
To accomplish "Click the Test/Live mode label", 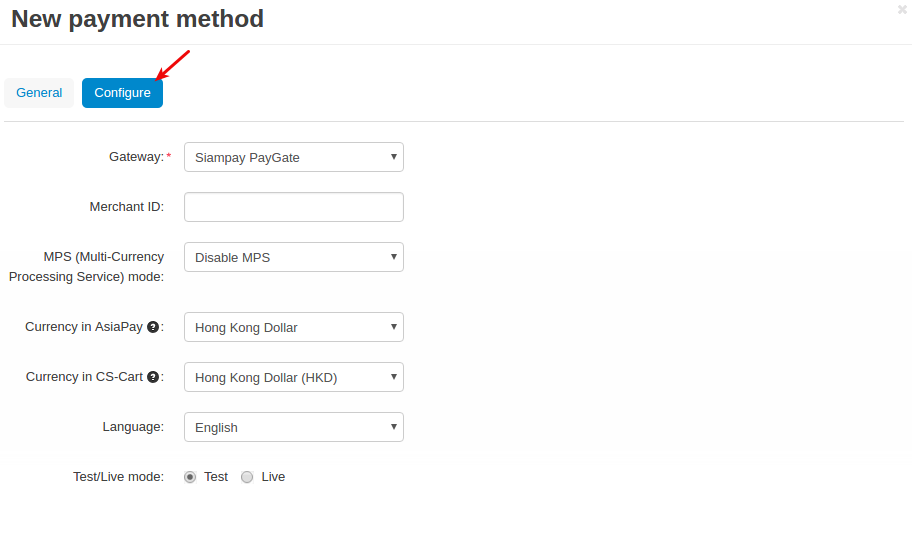I will click(119, 477).
